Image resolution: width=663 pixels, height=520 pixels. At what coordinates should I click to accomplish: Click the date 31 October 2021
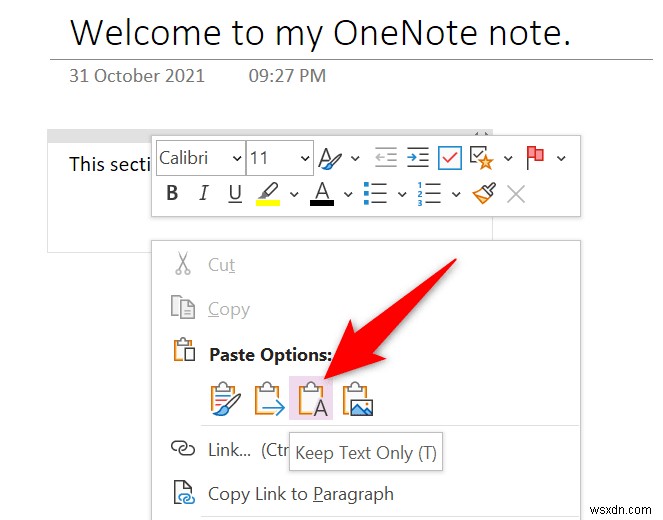tap(137, 76)
